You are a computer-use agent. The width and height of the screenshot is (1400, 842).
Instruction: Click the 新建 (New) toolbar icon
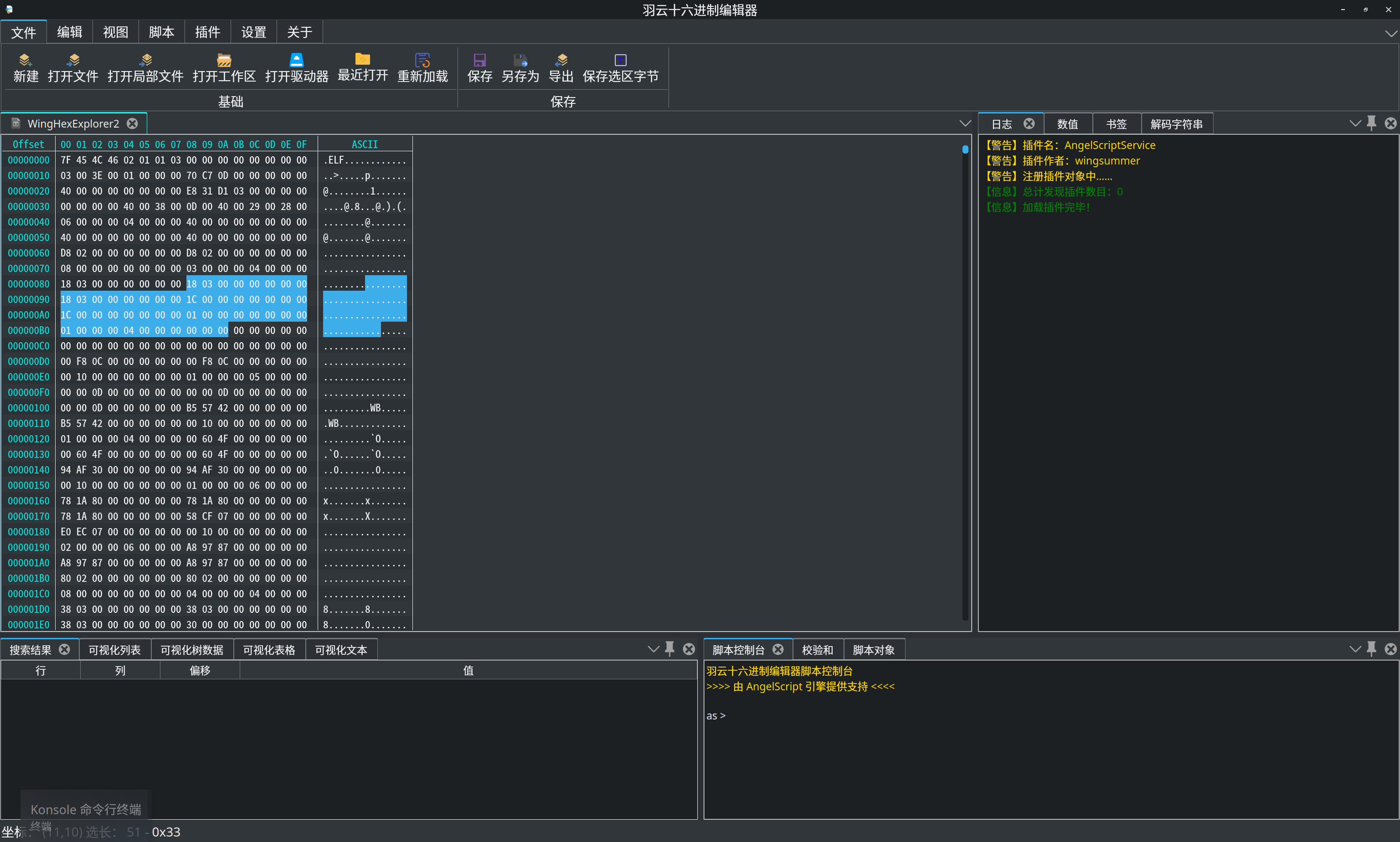26,68
